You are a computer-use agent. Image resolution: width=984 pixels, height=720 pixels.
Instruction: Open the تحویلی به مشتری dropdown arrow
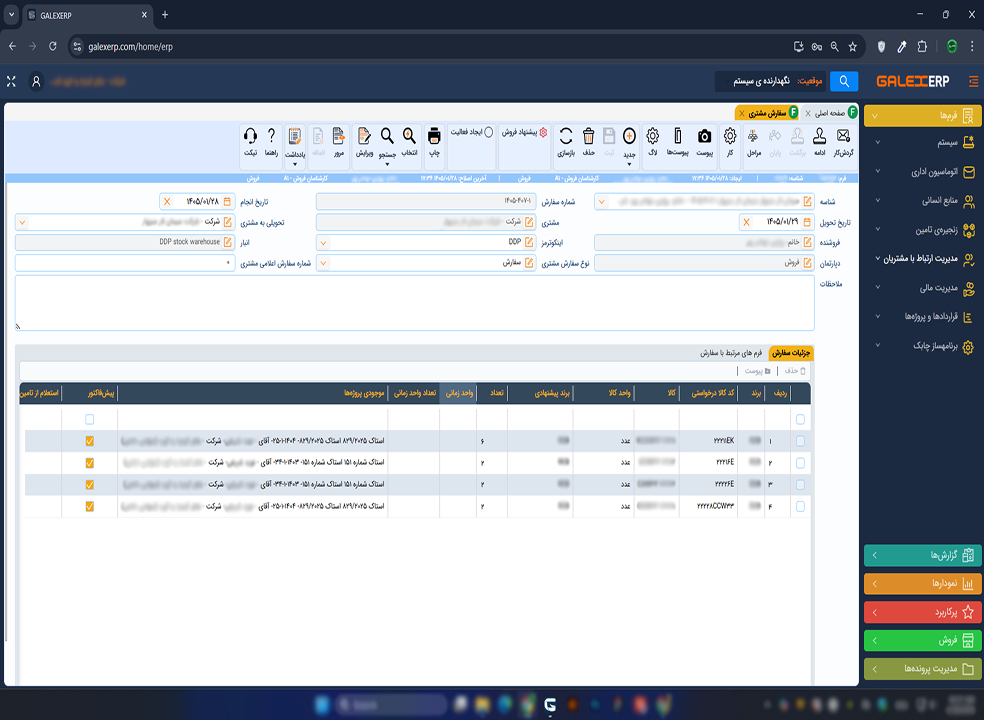coord(23,222)
